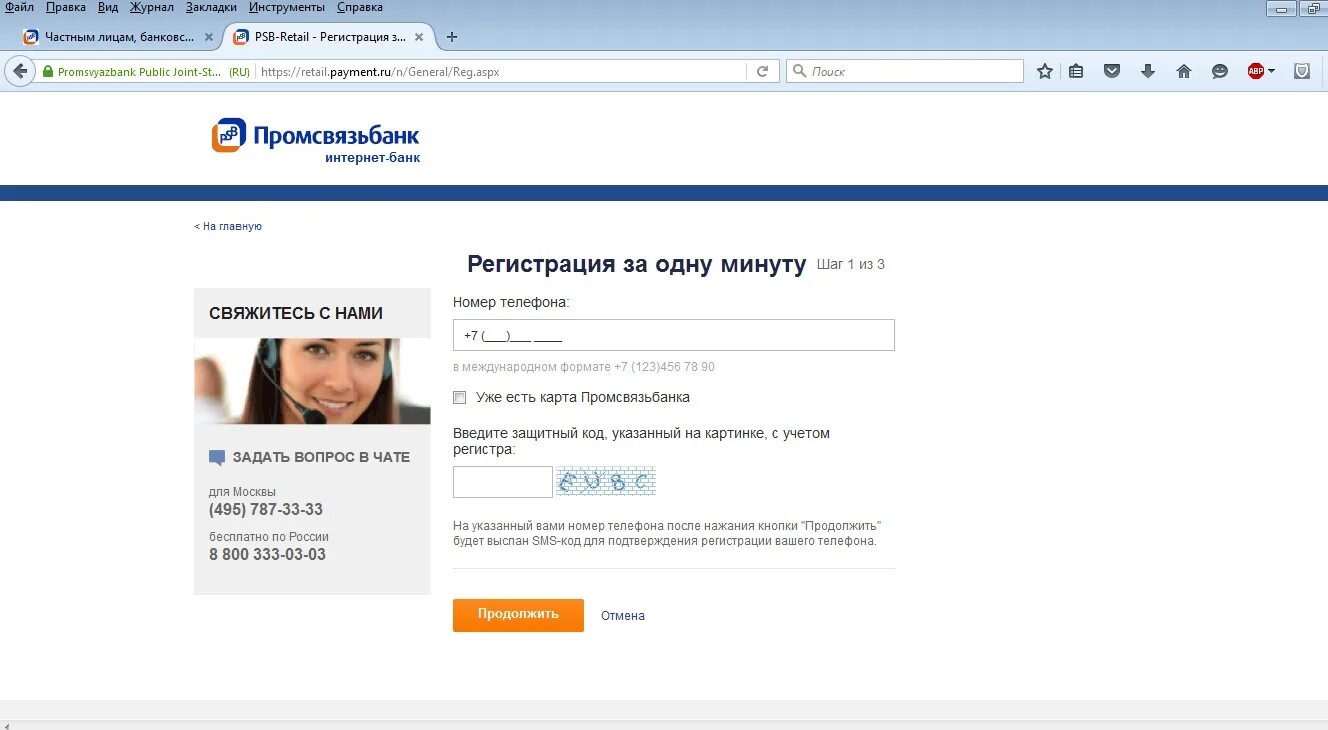The image size is (1328, 730).
Task: Open a new tab with plus icon
Action: point(452,37)
